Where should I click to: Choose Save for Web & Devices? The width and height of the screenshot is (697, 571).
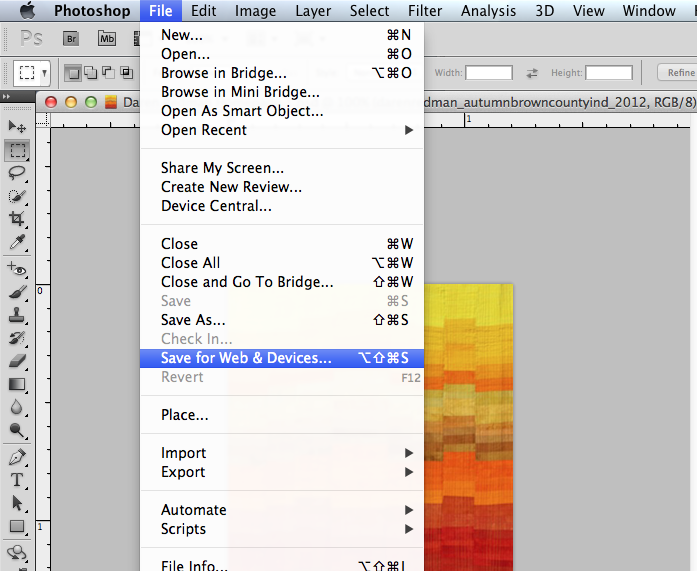282,358
